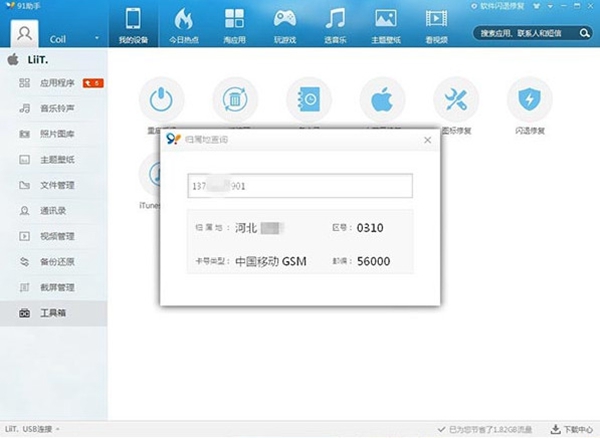This screenshot has height=438, width=600.
Task: Switch to 看视频 video tab
Action: pos(436,24)
